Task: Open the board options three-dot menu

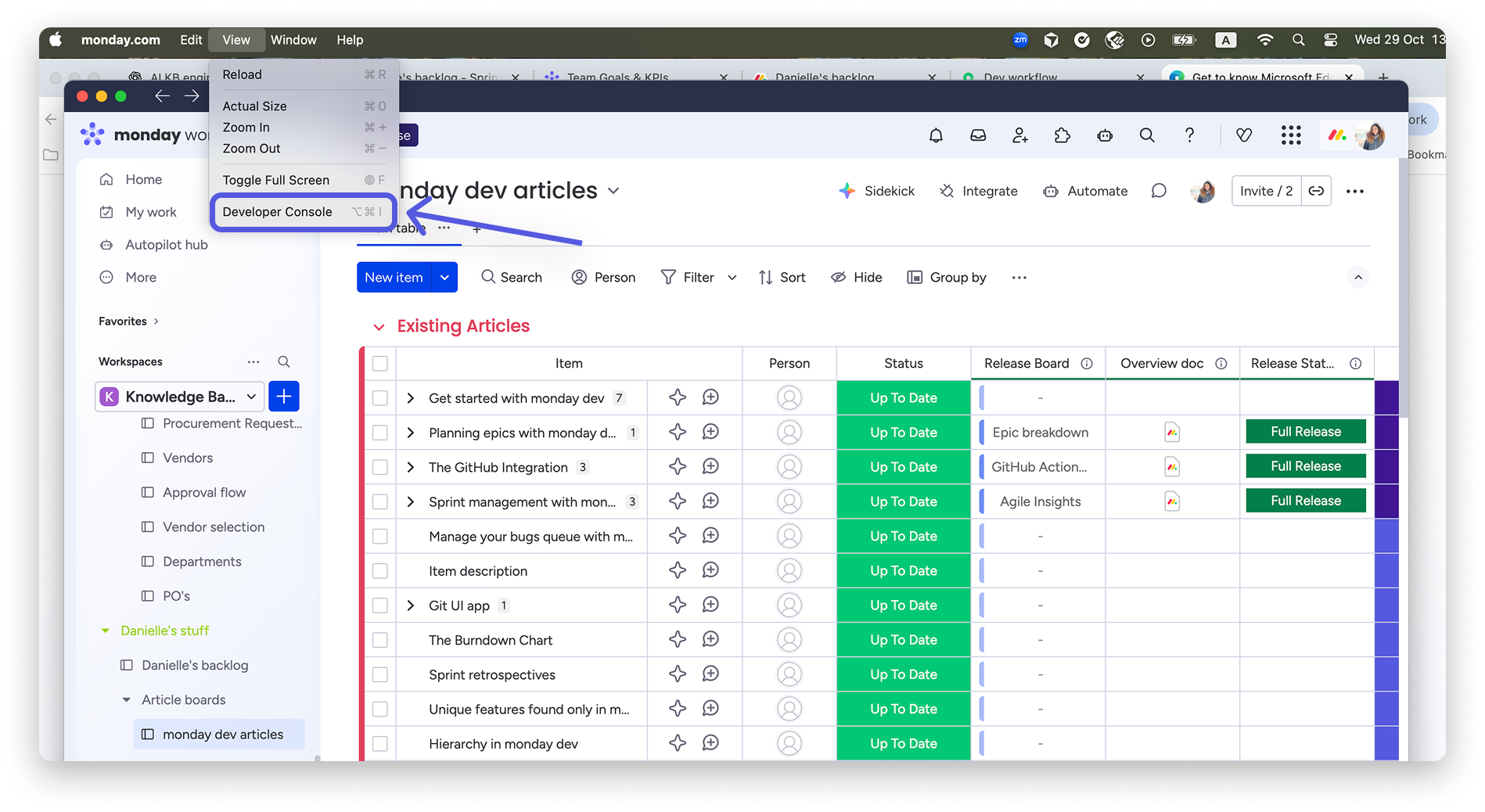Action: (x=1355, y=191)
